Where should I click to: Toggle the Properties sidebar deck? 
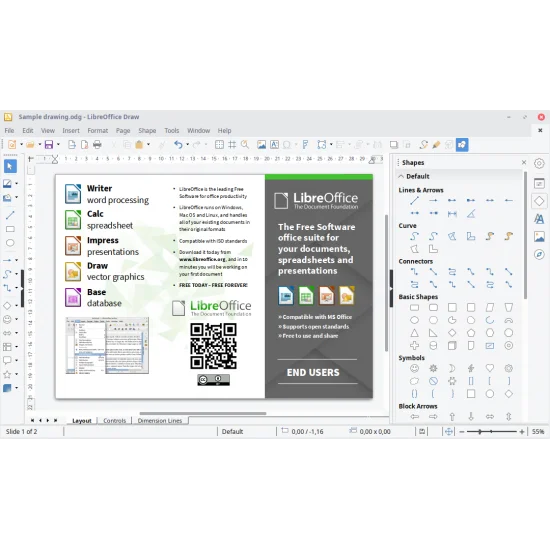coord(539,183)
